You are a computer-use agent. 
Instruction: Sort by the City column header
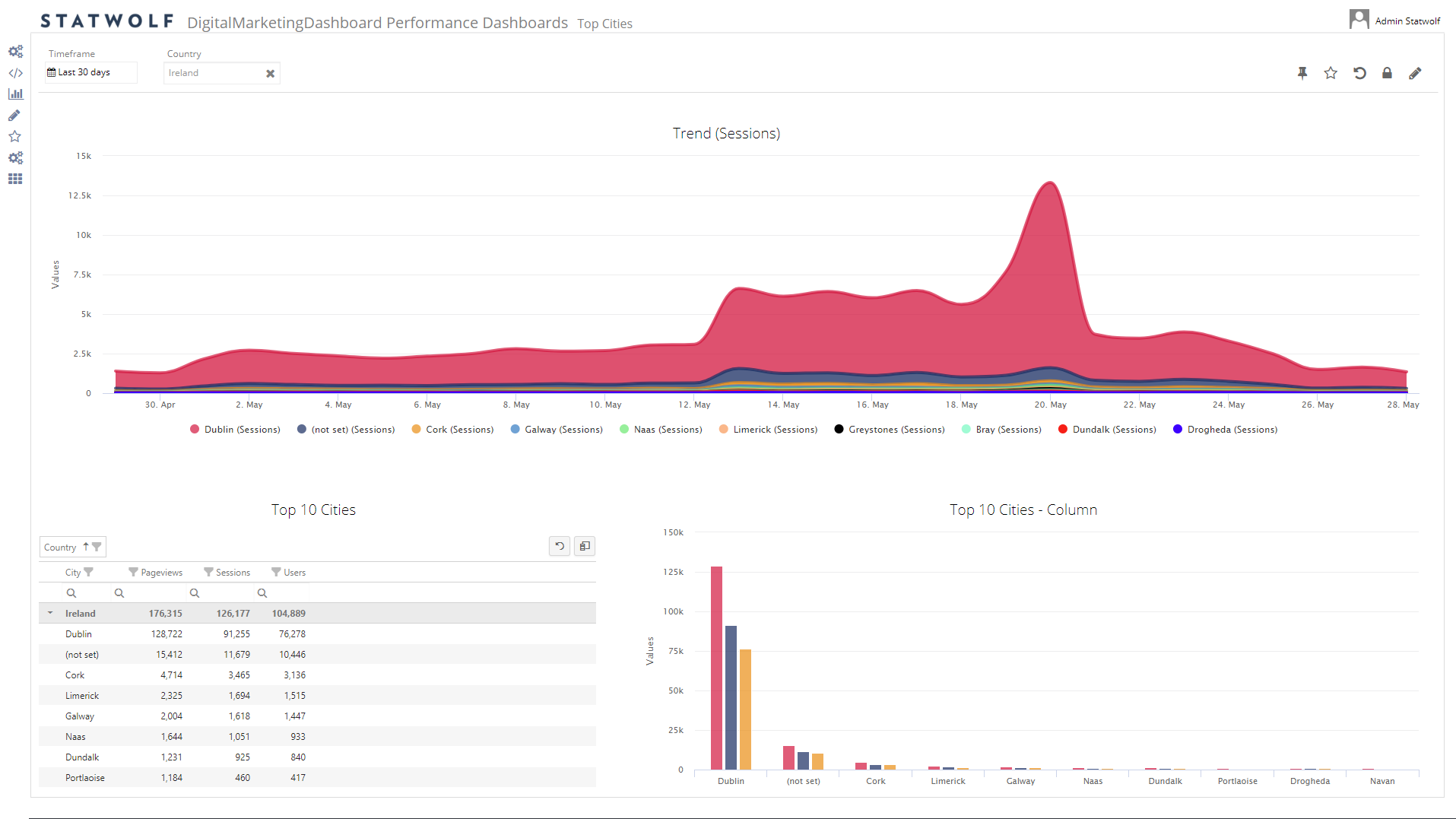click(x=73, y=573)
